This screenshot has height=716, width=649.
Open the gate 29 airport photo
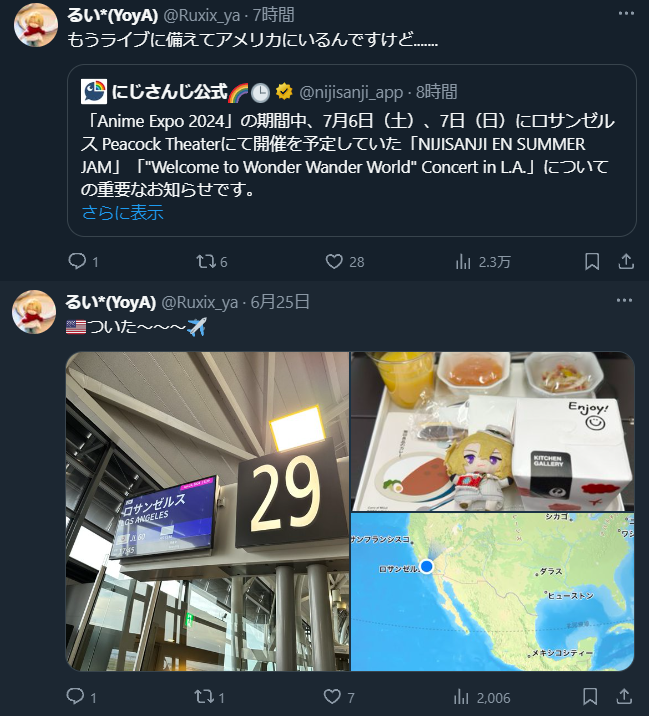(x=208, y=511)
